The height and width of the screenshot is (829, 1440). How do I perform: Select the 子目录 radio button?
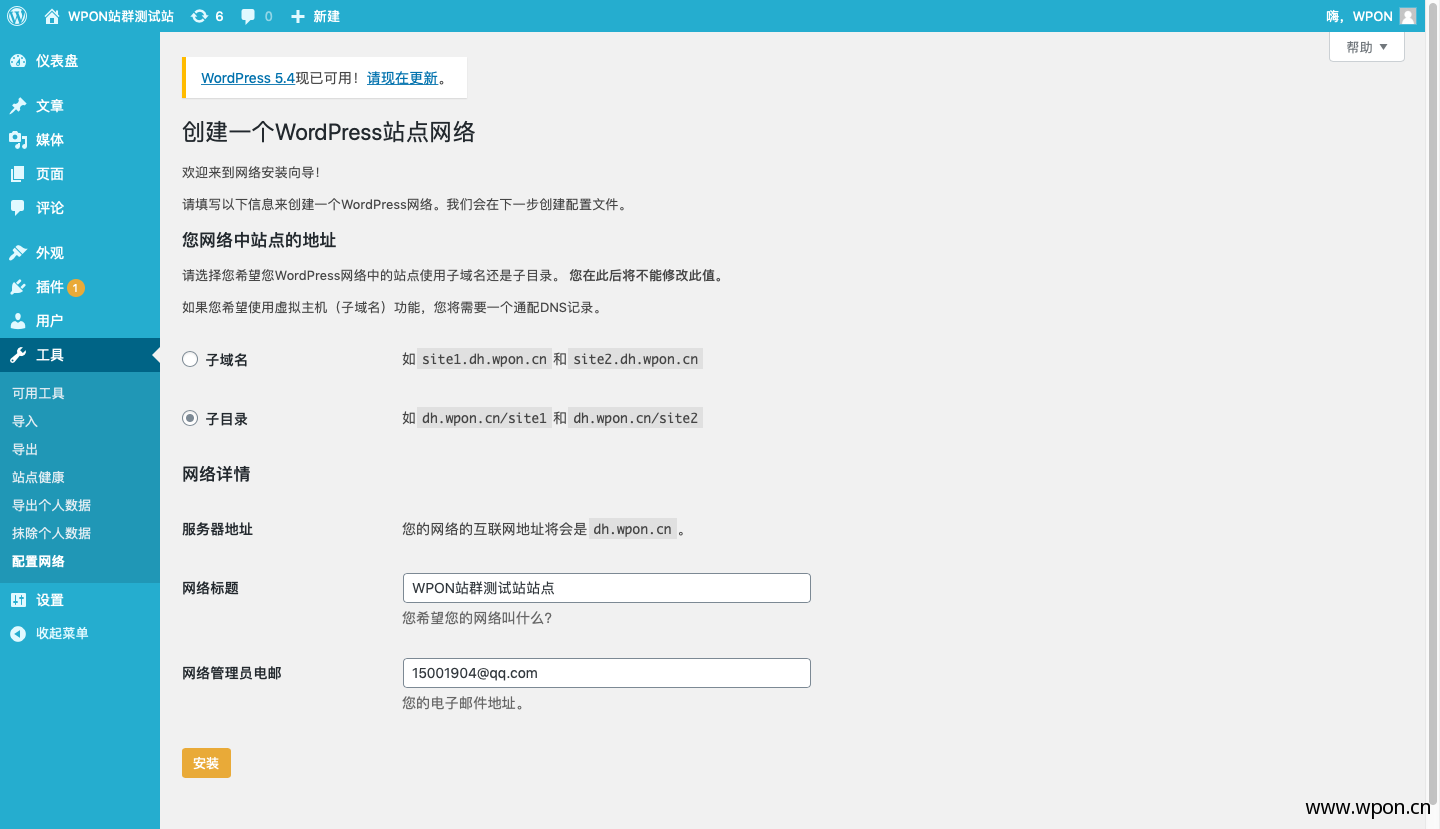click(190, 418)
